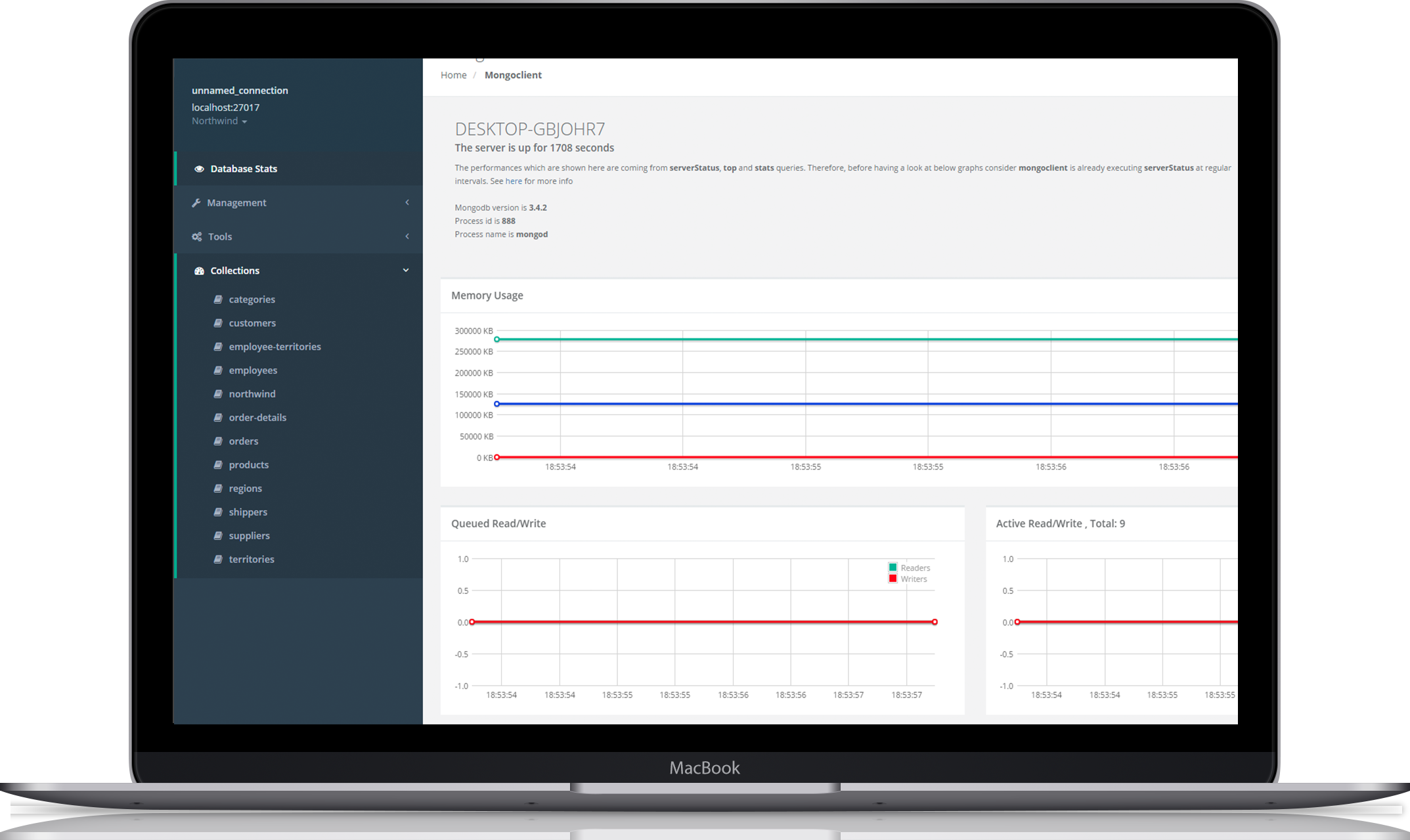Click the book icon next to categories

(x=218, y=299)
